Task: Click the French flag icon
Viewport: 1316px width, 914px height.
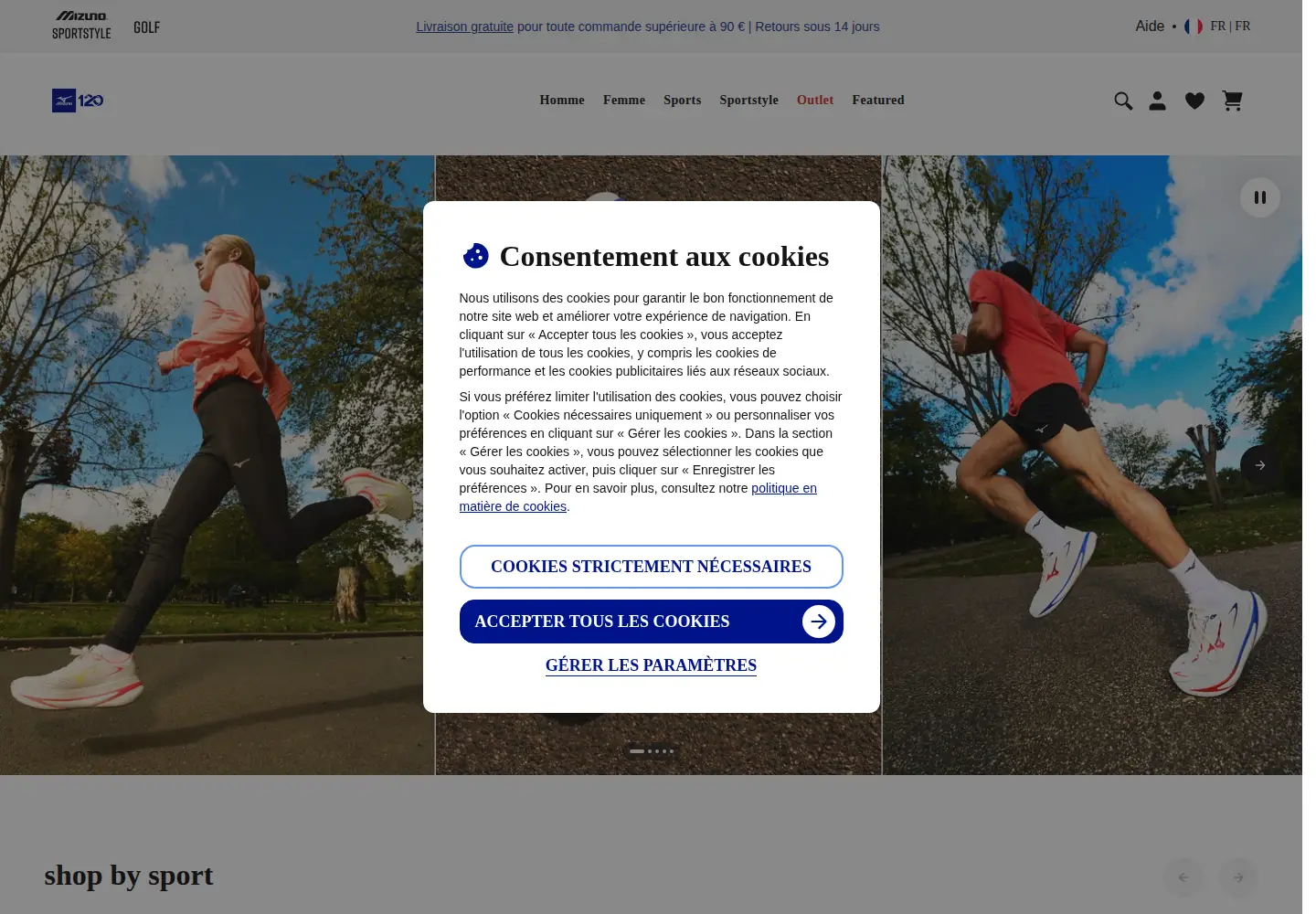Action: pos(1194,27)
